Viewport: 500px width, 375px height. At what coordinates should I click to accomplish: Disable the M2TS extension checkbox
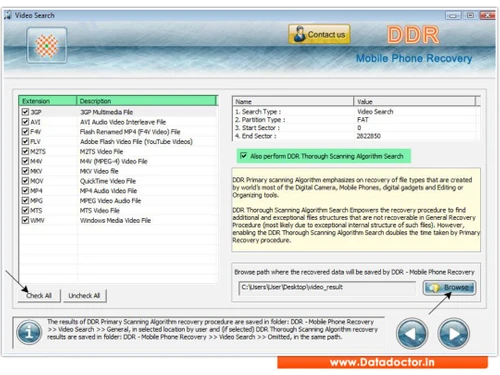coord(25,151)
